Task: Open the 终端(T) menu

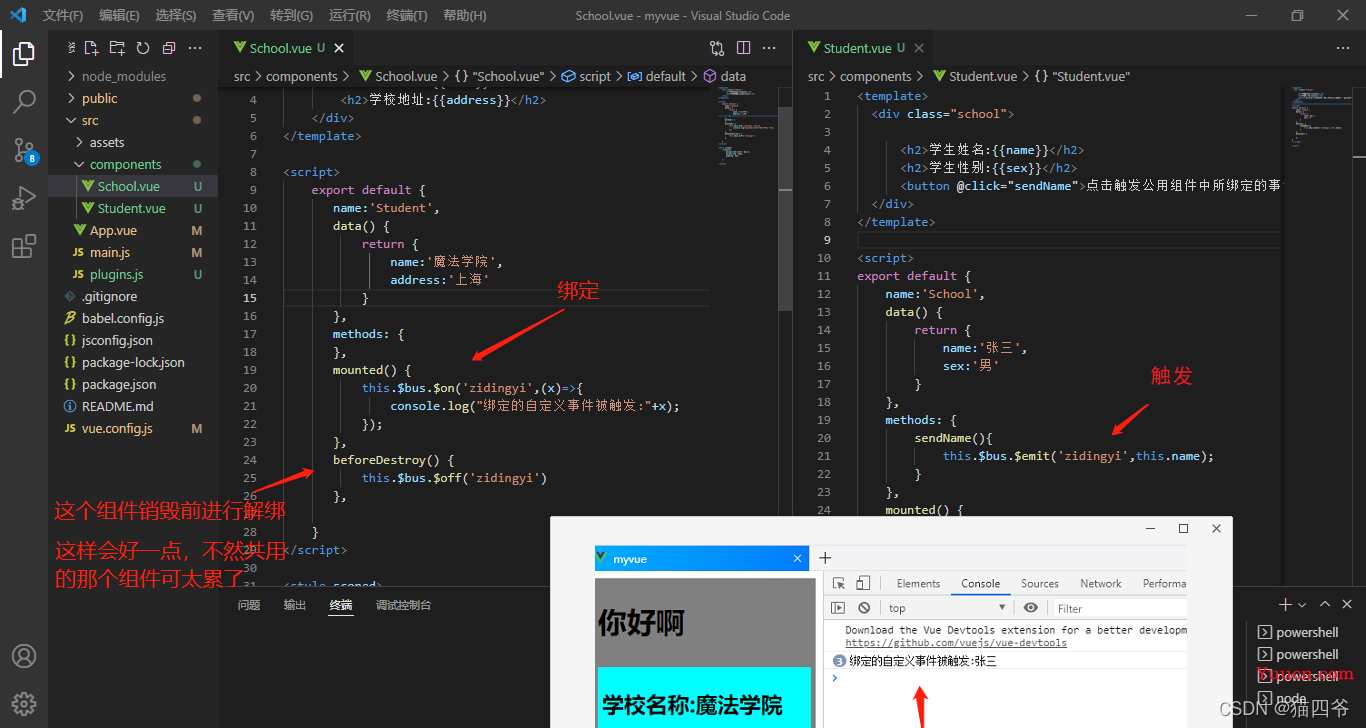Action: [407, 15]
